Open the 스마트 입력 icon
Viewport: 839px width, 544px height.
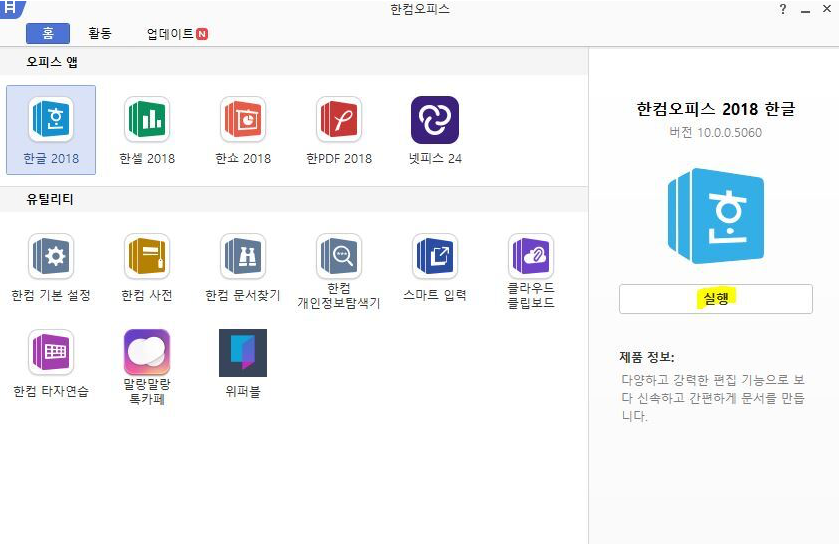coord(434,256)
